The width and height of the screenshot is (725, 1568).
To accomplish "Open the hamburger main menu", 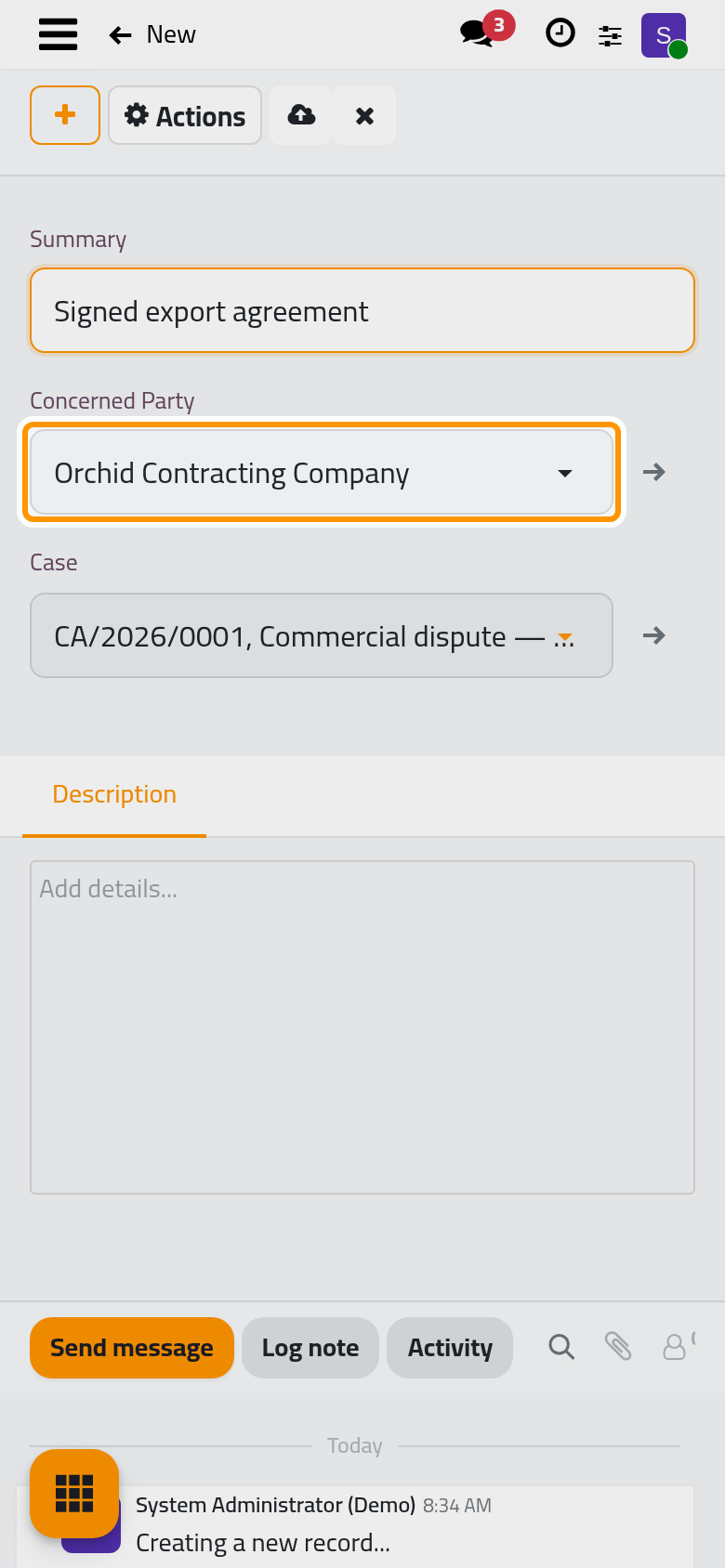I will coord(58,34).
